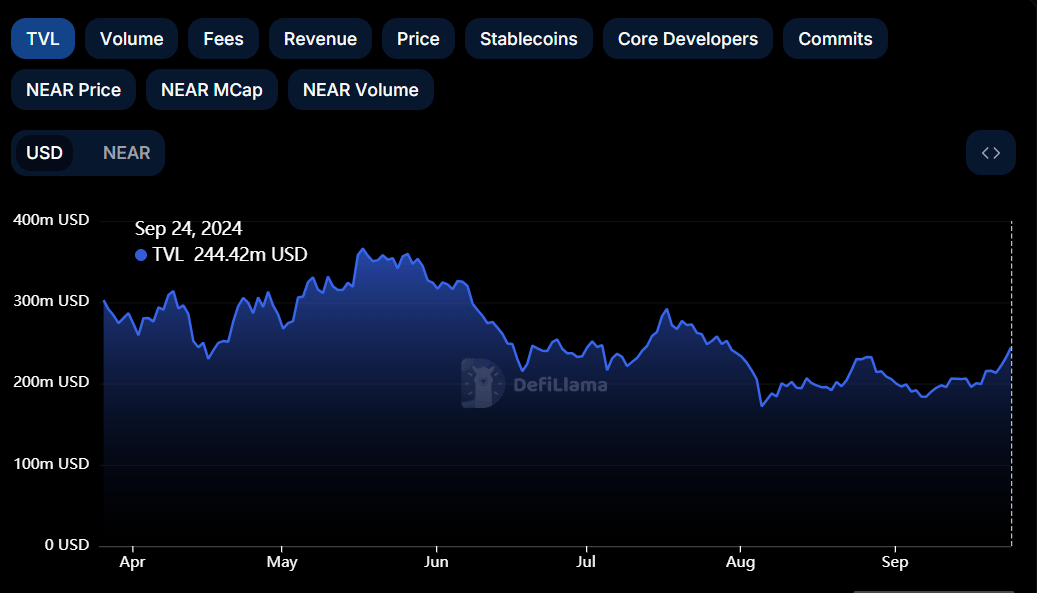This screenshot has height=593, width=1037.
Task: Toggle TVL series via its legend marker
Action: pos(142,255)
